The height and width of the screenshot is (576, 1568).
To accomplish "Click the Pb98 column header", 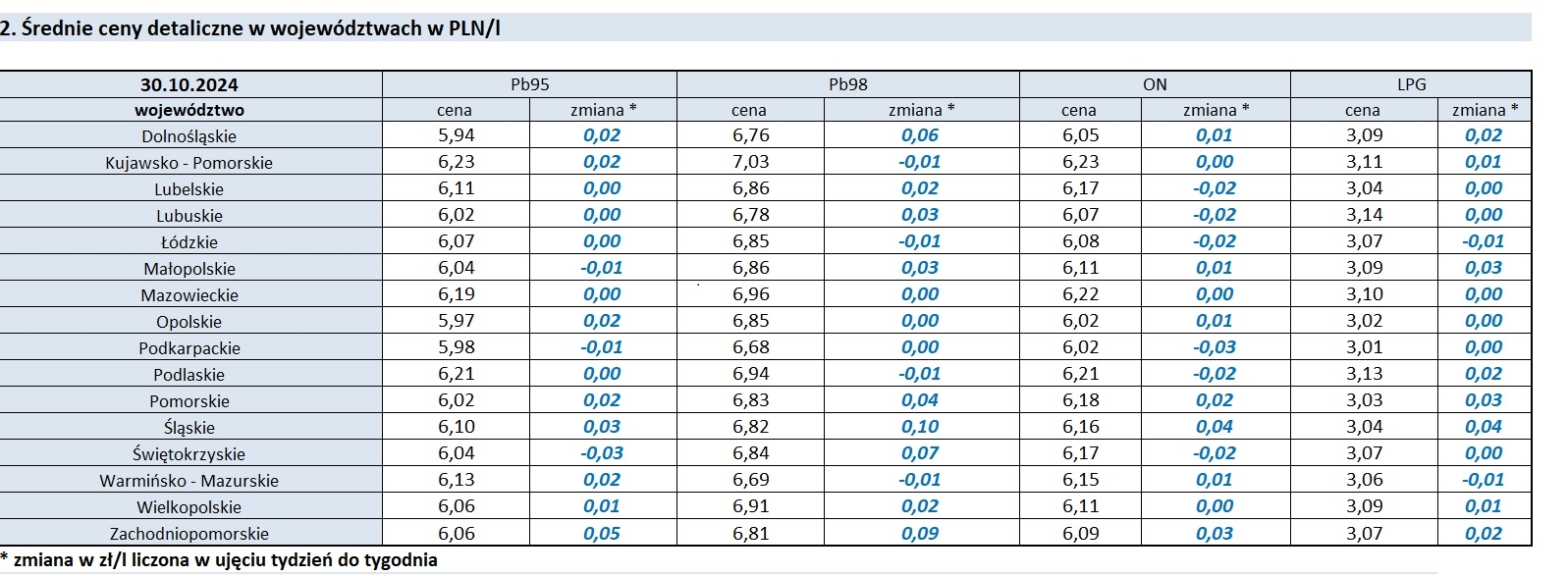I will pyautogui.click(x=847, y=84).
